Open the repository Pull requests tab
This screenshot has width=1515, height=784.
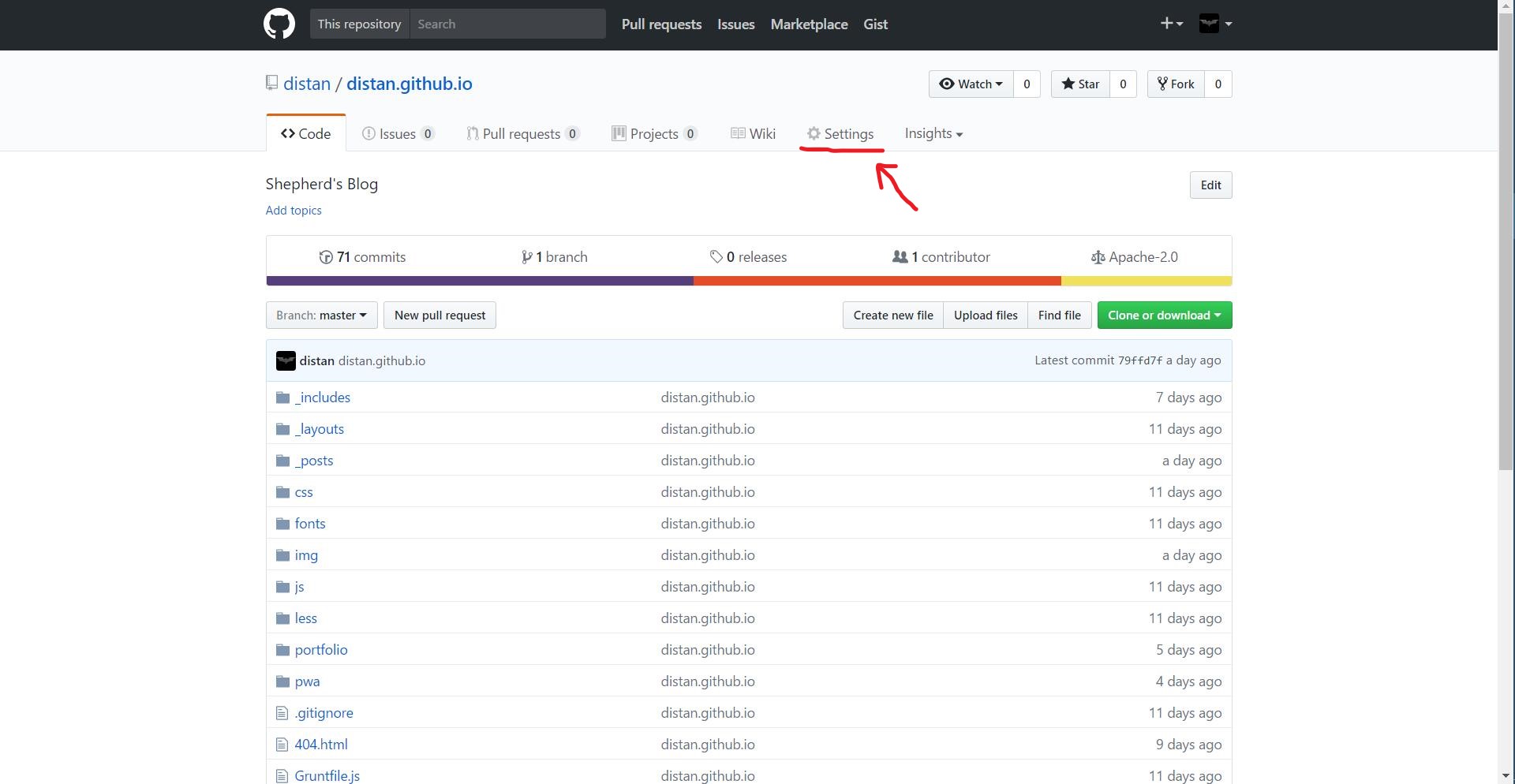(522, 133)
